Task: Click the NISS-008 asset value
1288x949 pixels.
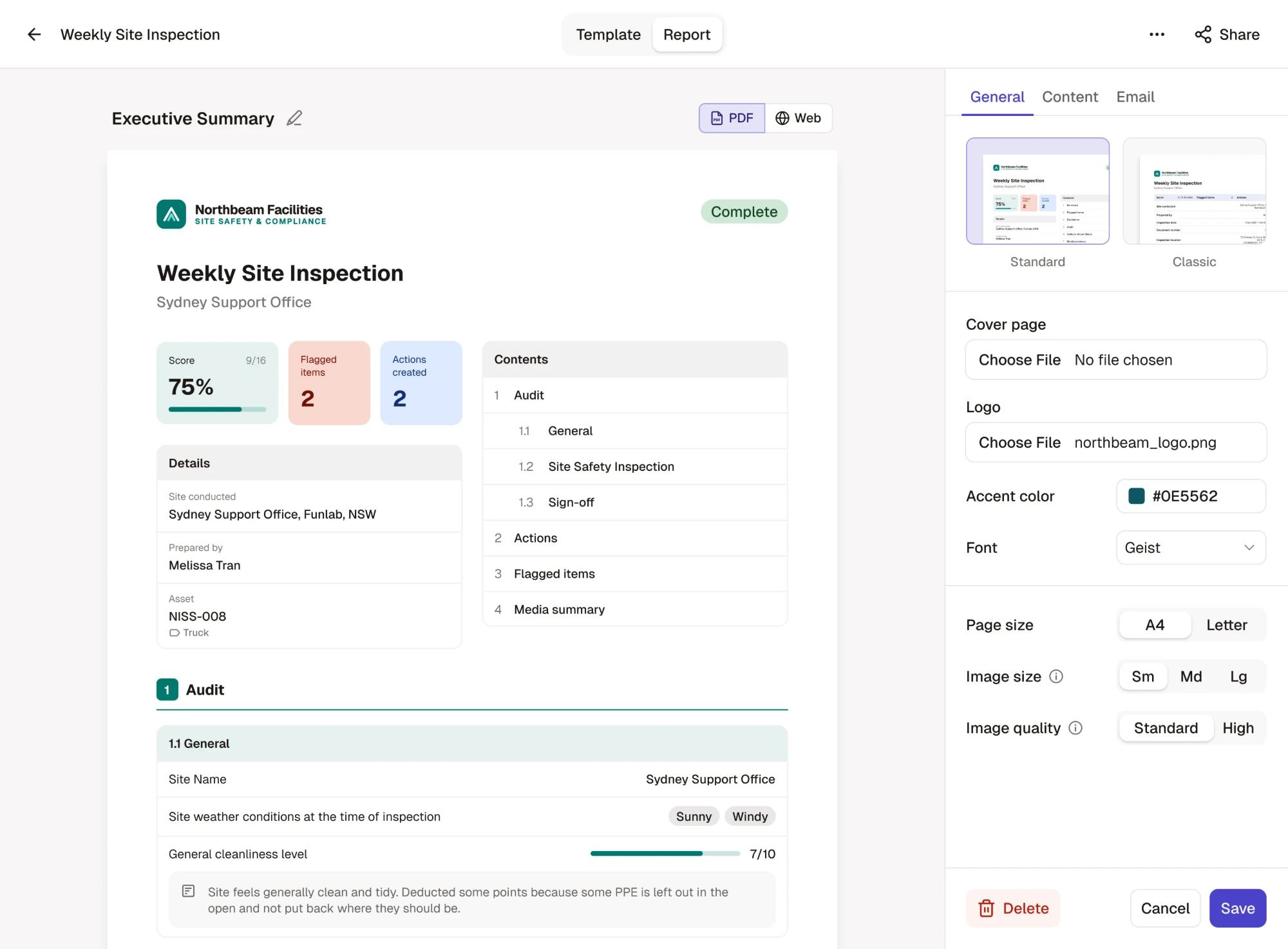Action: click(197, 616)
